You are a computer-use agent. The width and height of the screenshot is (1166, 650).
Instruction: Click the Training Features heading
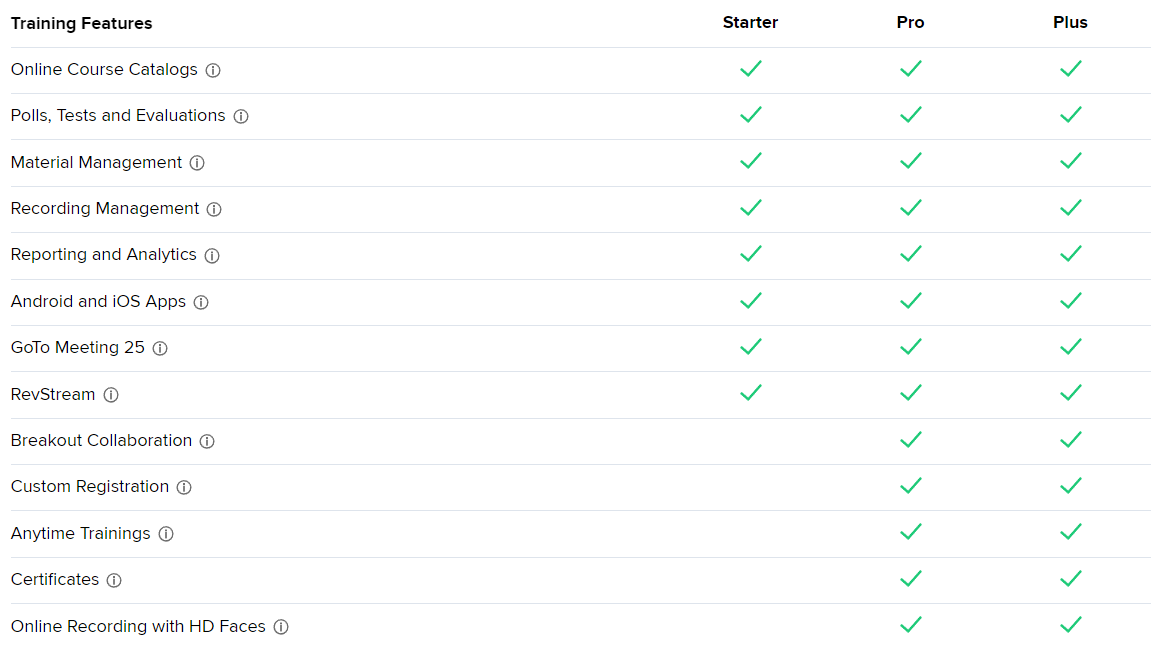coord(82,23)
